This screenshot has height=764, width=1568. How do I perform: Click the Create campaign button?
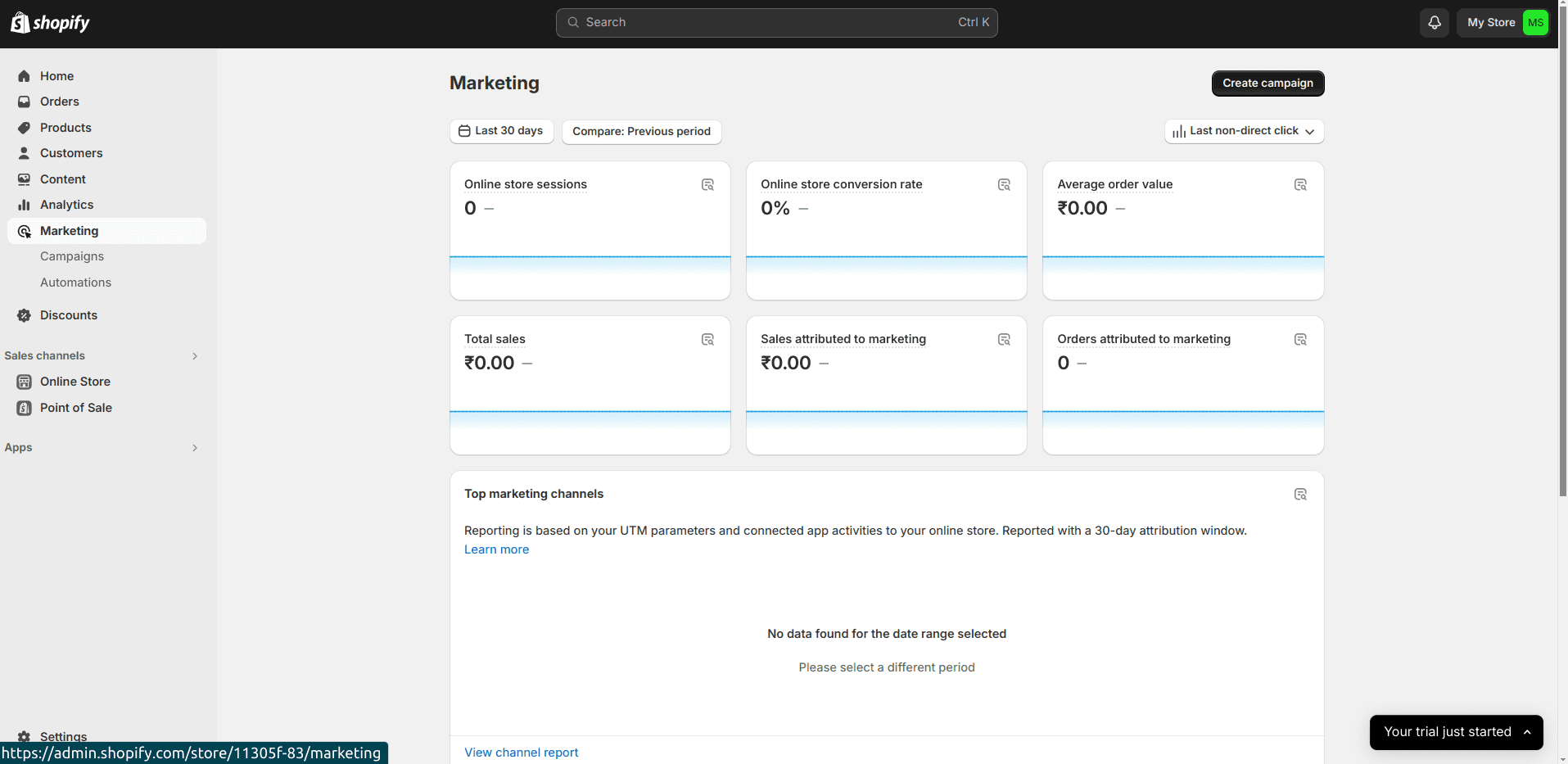[1267, 83]
